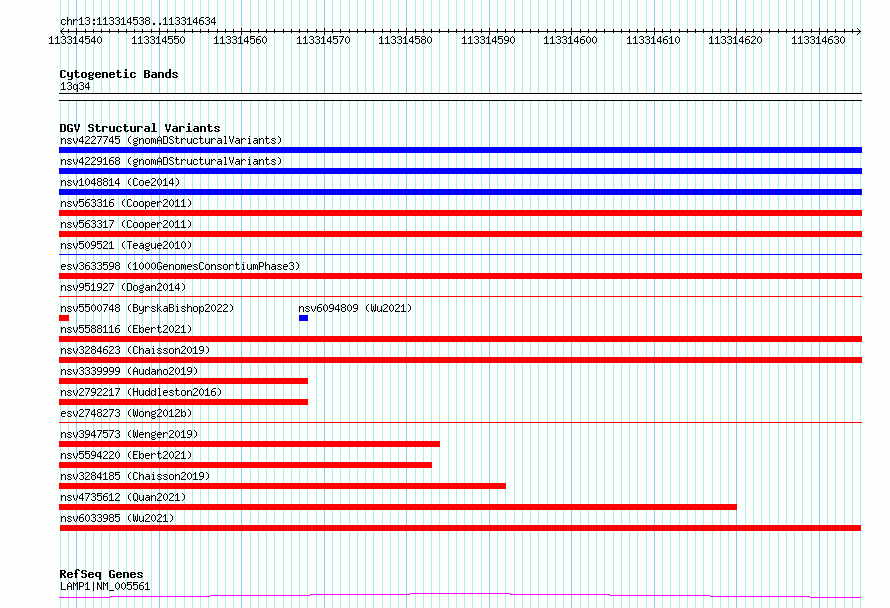This screenshot has height=608, width=890.
Task: Click ruler position 113314570
Action: (324, 40)
